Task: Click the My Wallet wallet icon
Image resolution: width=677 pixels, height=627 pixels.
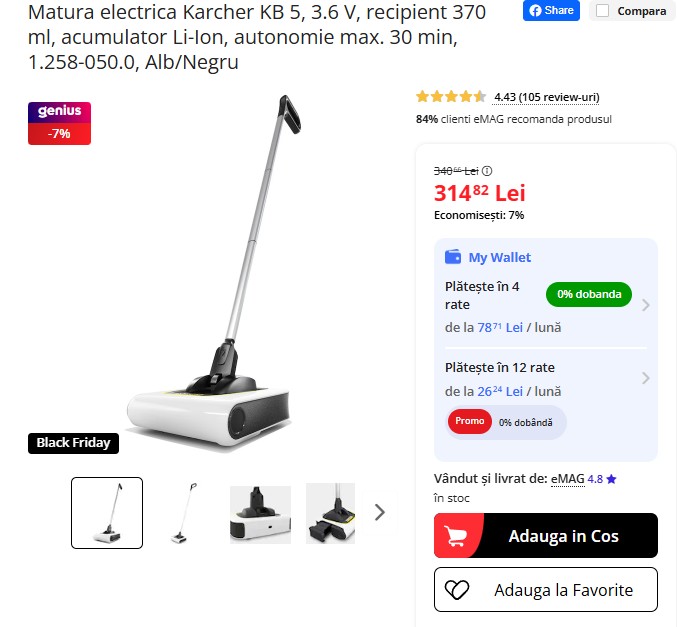Action: click(x=453, y=257)
